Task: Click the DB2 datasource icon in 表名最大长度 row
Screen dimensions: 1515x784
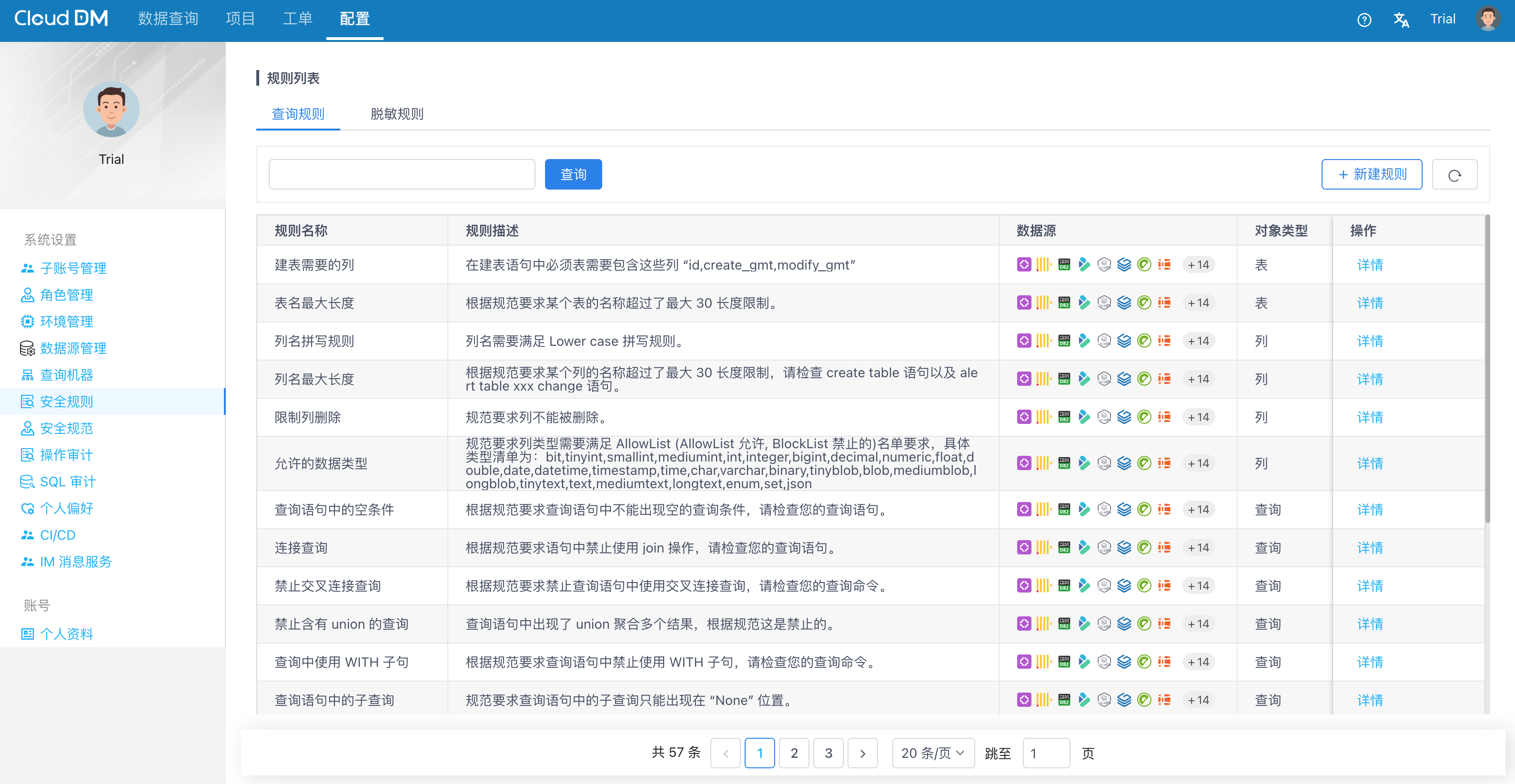Action: pyautogui.click(x=1064, y=303)
